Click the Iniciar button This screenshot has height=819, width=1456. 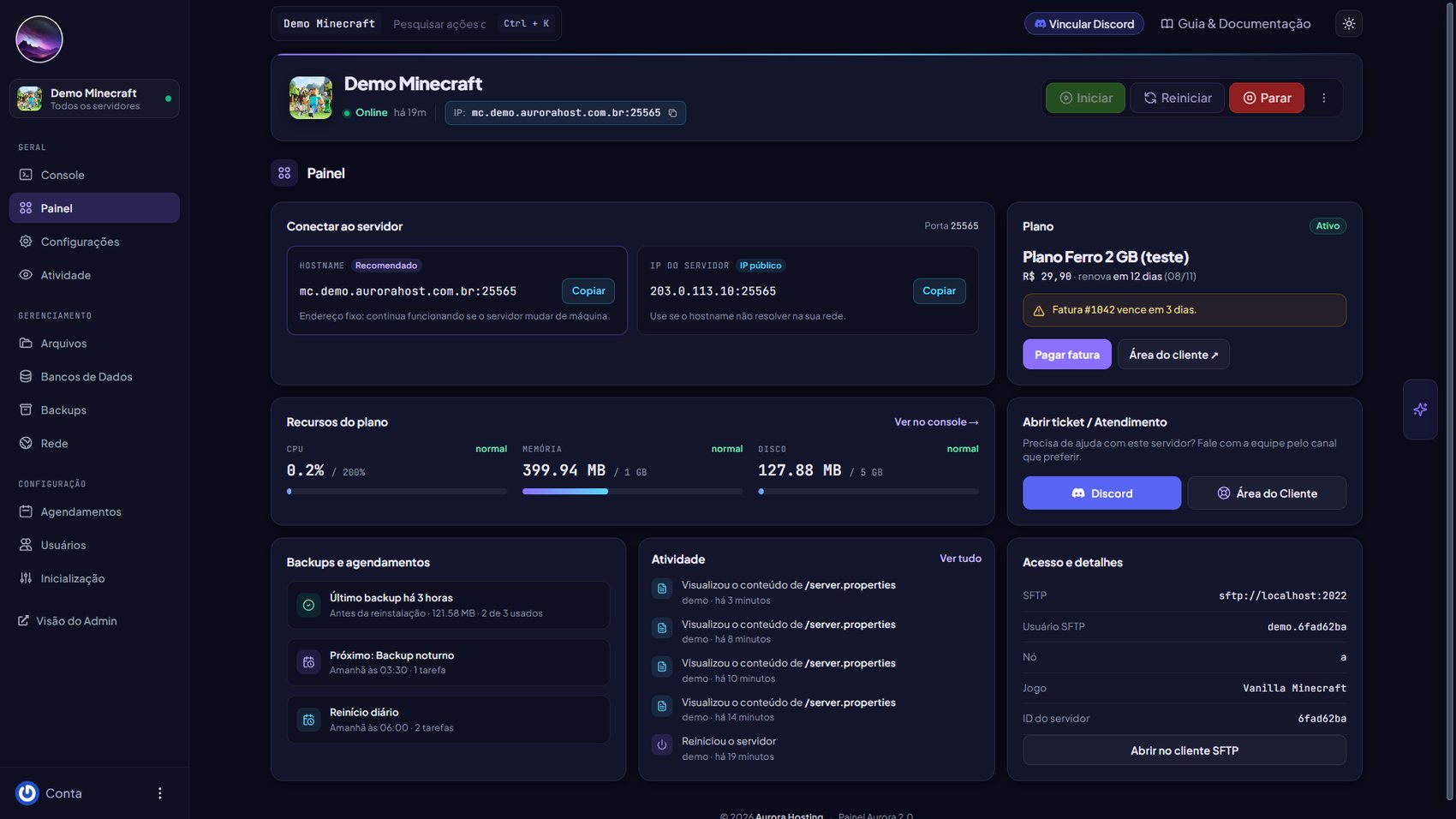[1085, 98]
